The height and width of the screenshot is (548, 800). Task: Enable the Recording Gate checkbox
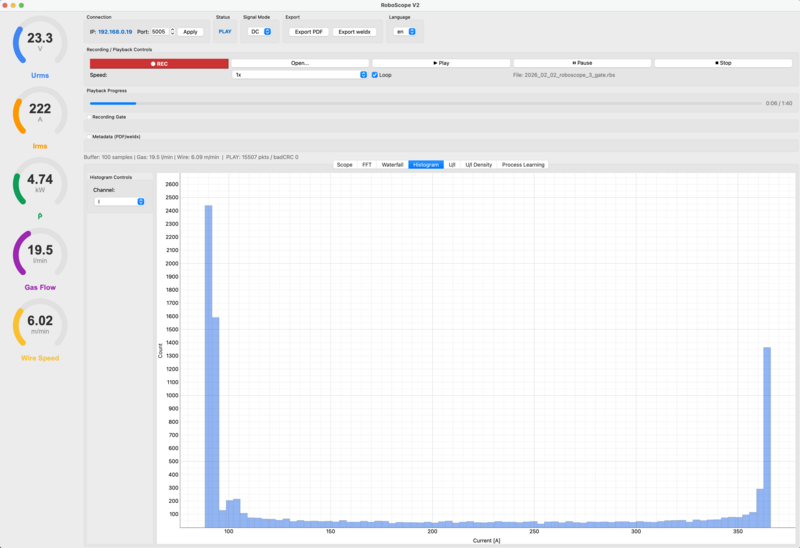click(88, 117)
